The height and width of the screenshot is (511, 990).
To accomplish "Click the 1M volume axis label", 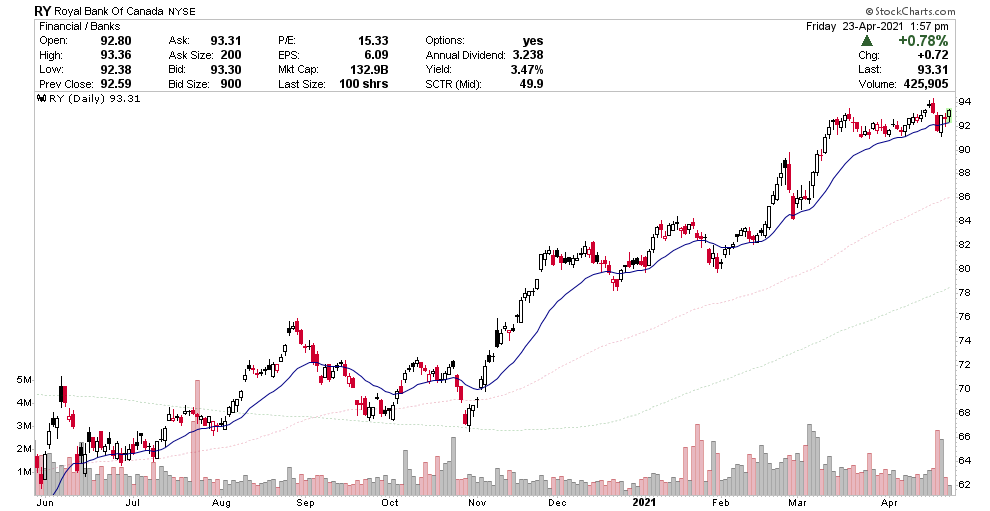I will 24,472.
